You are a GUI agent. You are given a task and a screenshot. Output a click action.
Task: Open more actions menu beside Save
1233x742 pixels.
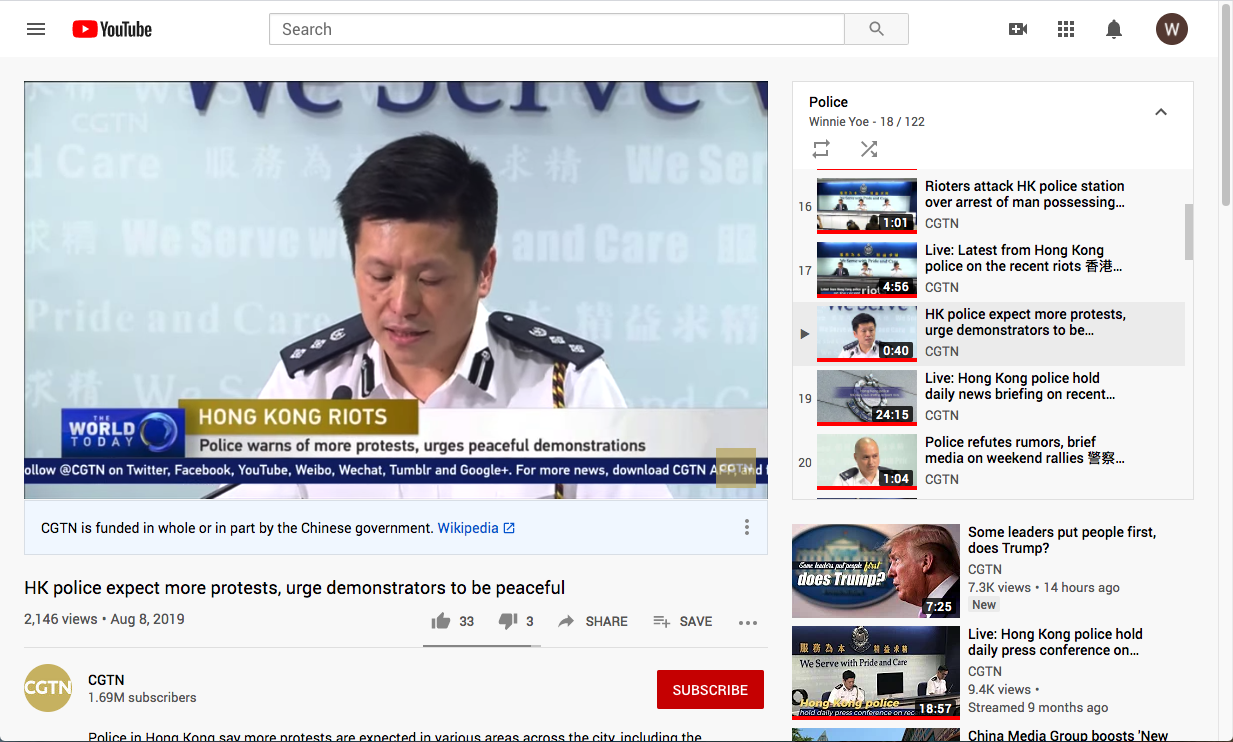click(x=748, y=622)
